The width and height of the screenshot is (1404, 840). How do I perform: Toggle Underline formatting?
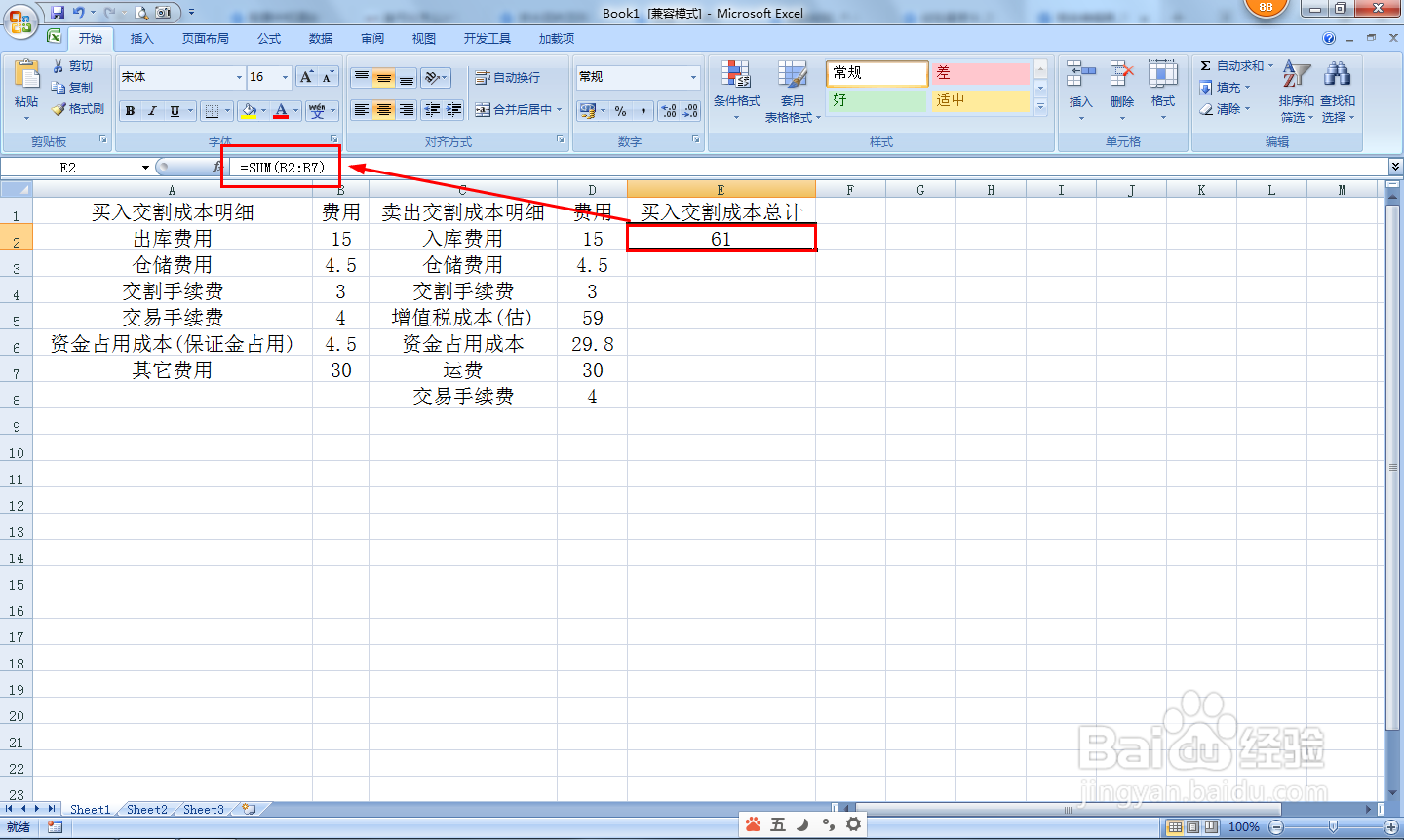[175, 110]
